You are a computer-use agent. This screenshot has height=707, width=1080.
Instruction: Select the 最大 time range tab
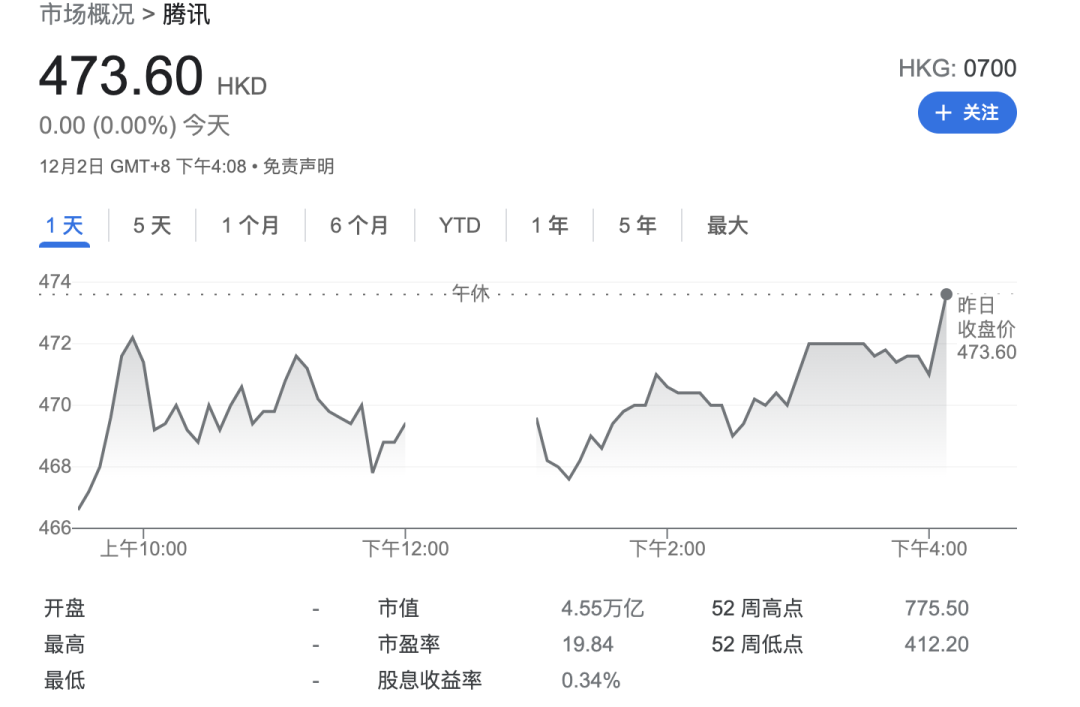(727, 226)
